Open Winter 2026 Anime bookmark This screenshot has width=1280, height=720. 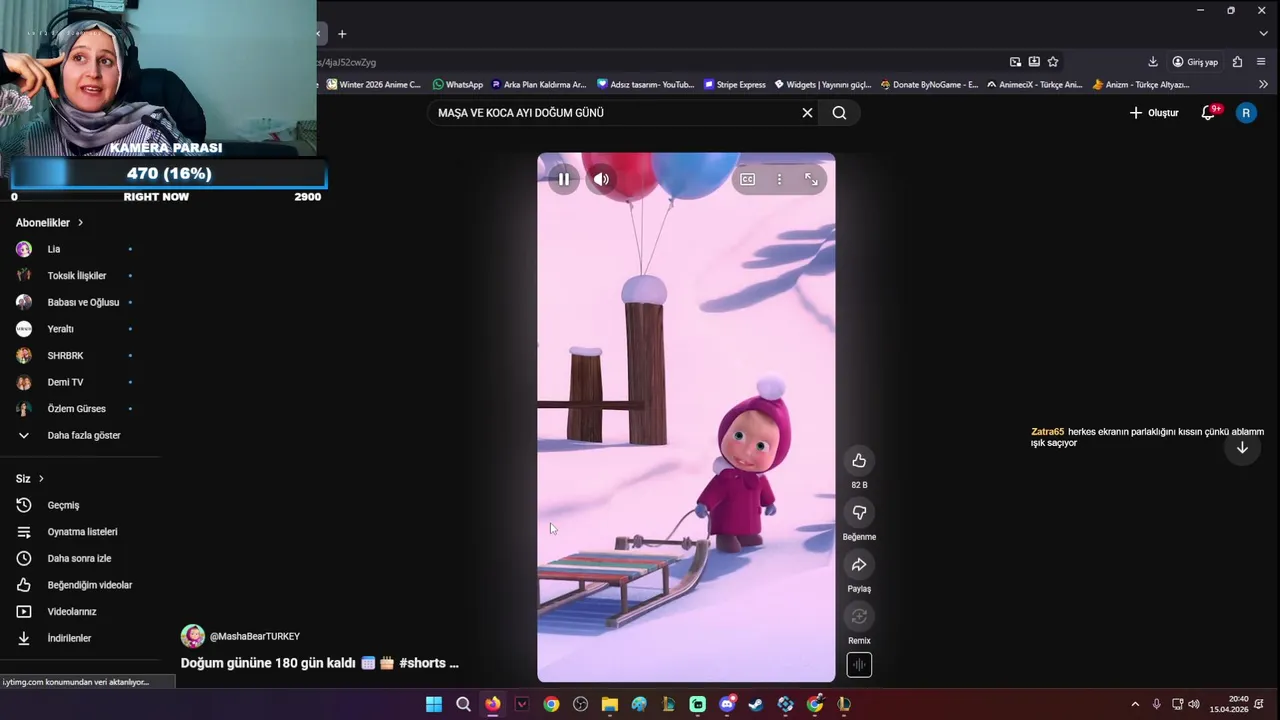tap(375, 85)
